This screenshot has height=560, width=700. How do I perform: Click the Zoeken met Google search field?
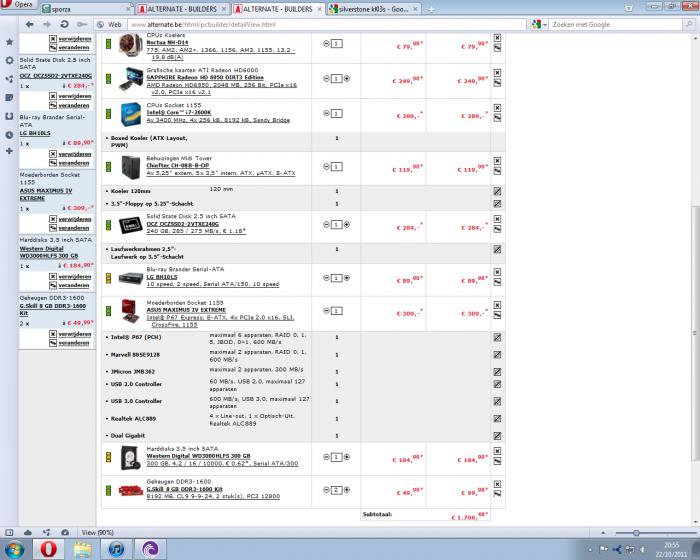point(617,25)
